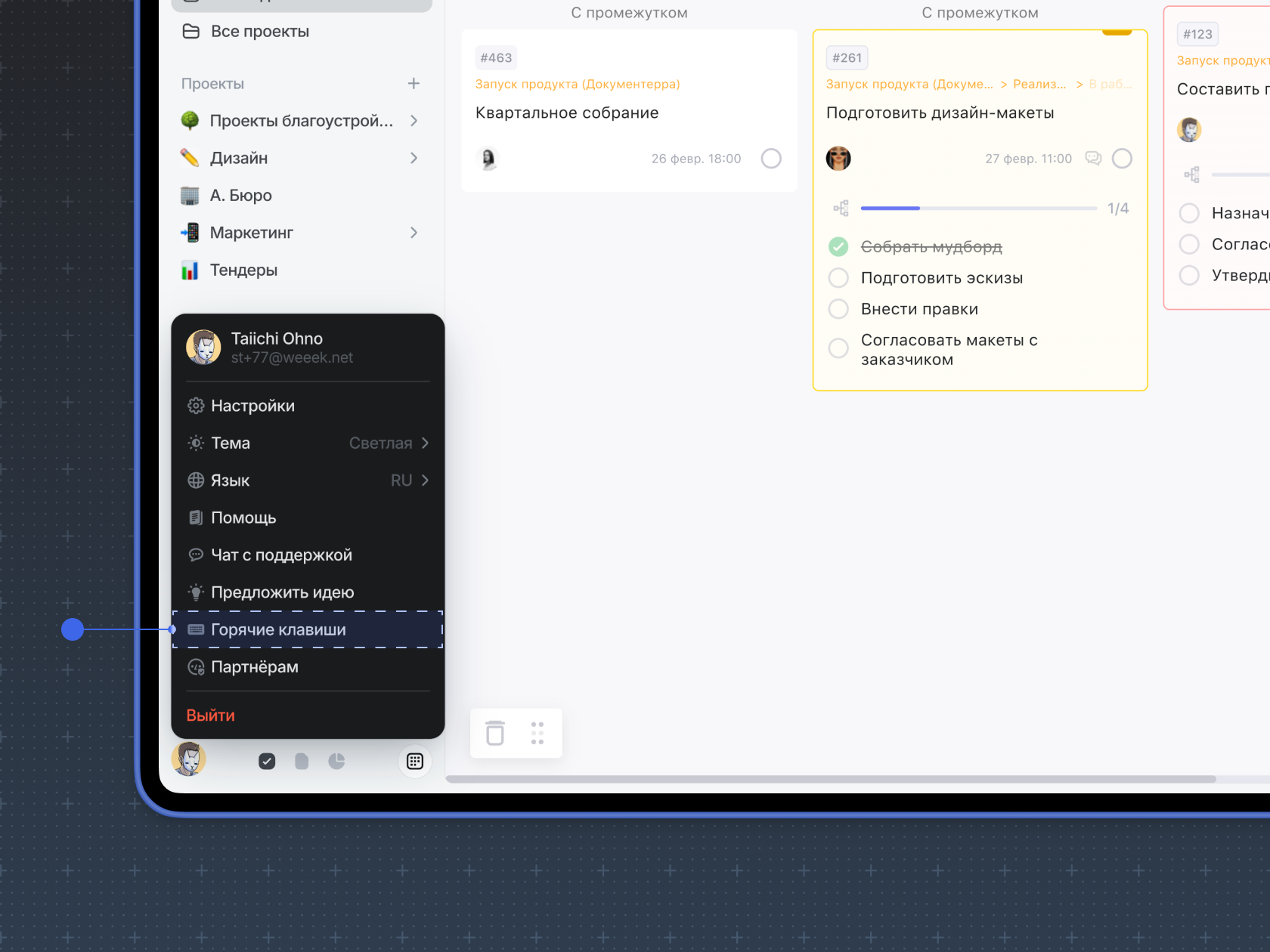Open the "Тема" theme submenu

pyautogui.click(x=308, y=444)
